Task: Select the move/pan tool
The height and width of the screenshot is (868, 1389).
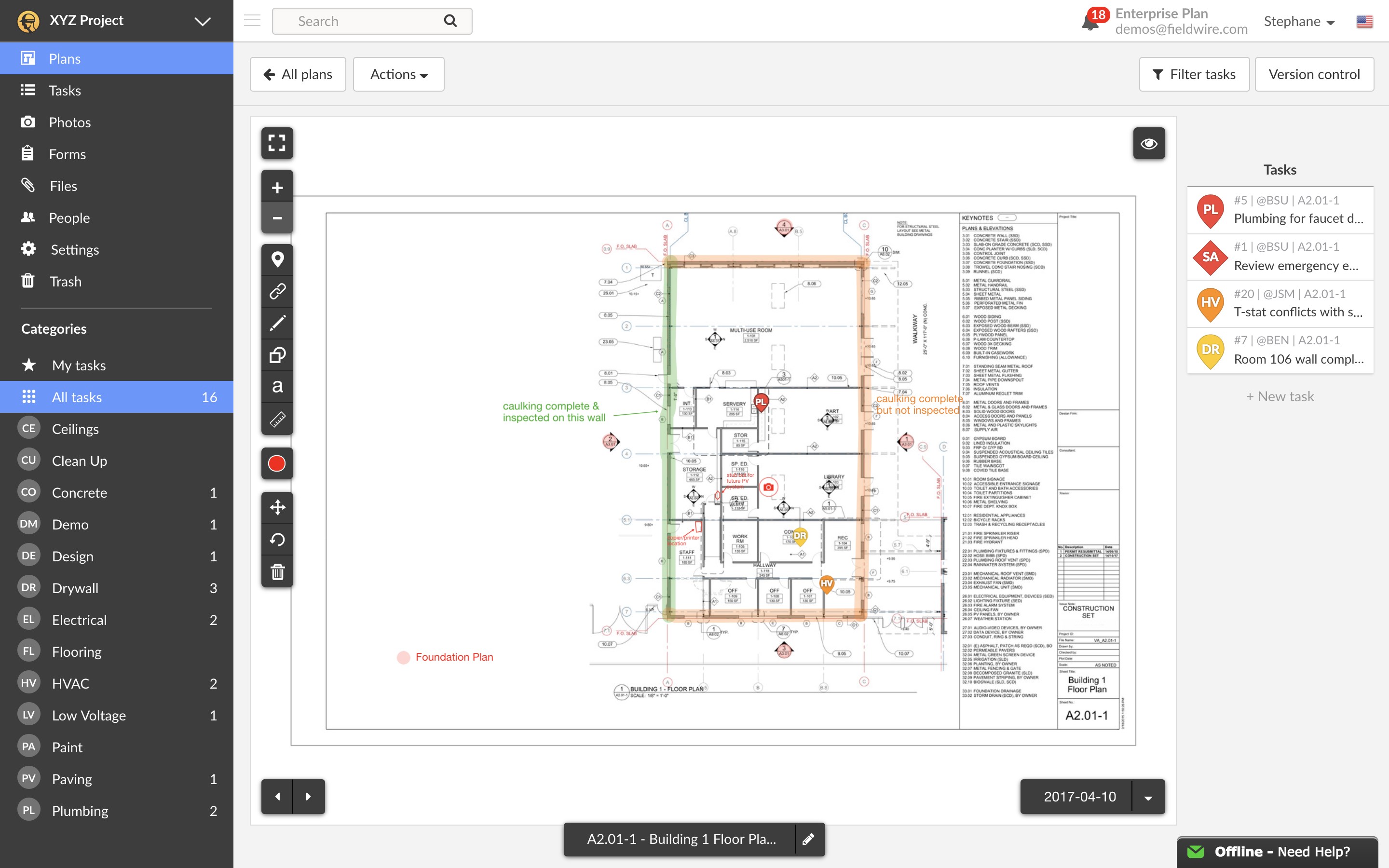Action: (277, 507)
